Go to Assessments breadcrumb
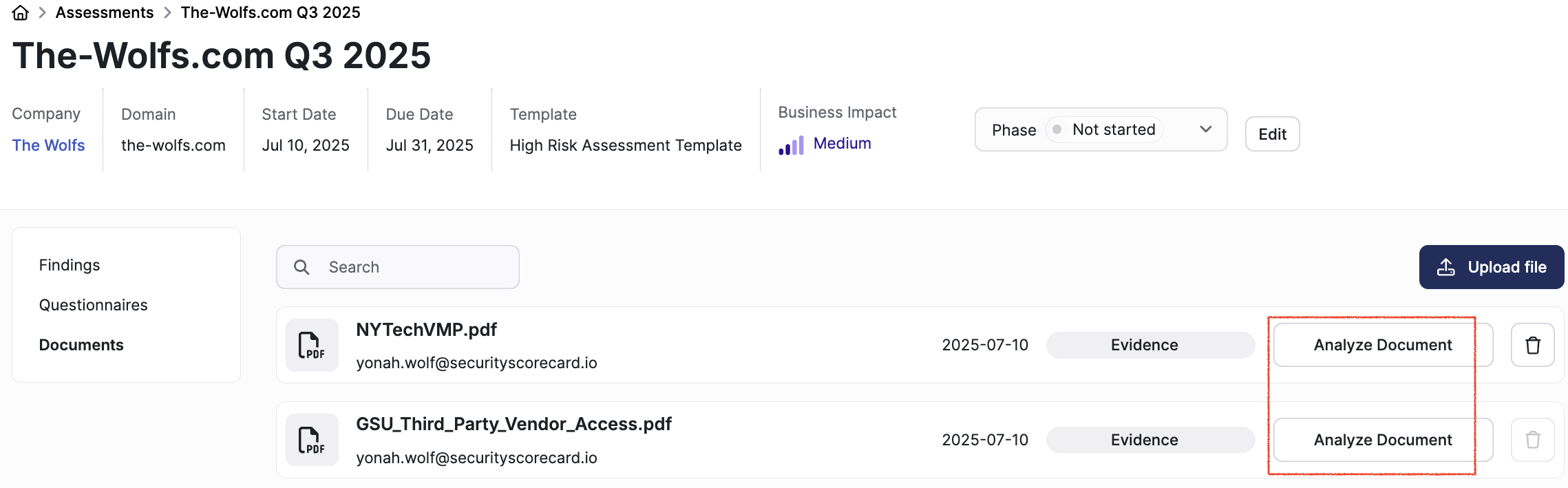Image resolution: width=1568 pixels, height=488 pixels. pos(105,12)
